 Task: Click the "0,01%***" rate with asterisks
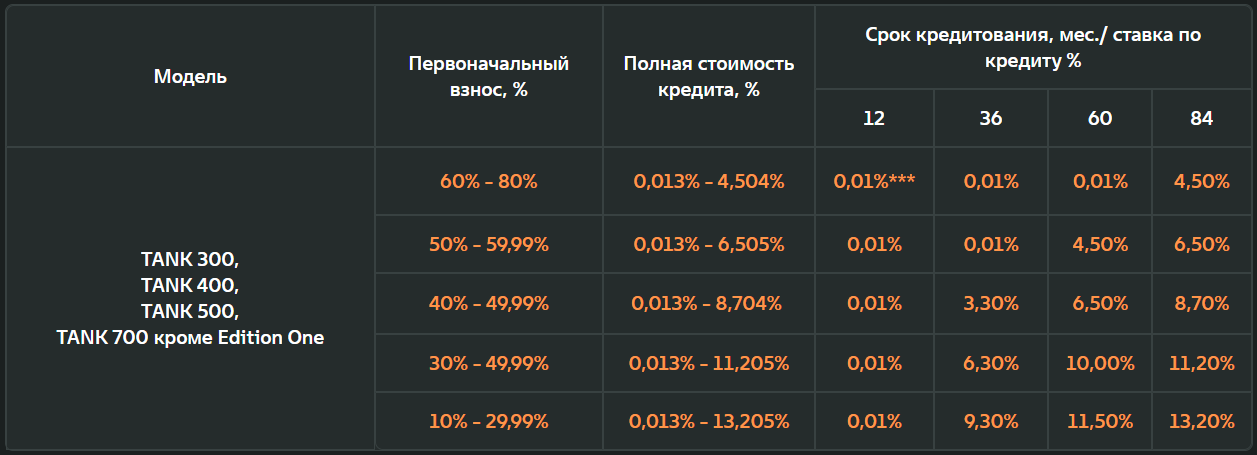[874, 182]
